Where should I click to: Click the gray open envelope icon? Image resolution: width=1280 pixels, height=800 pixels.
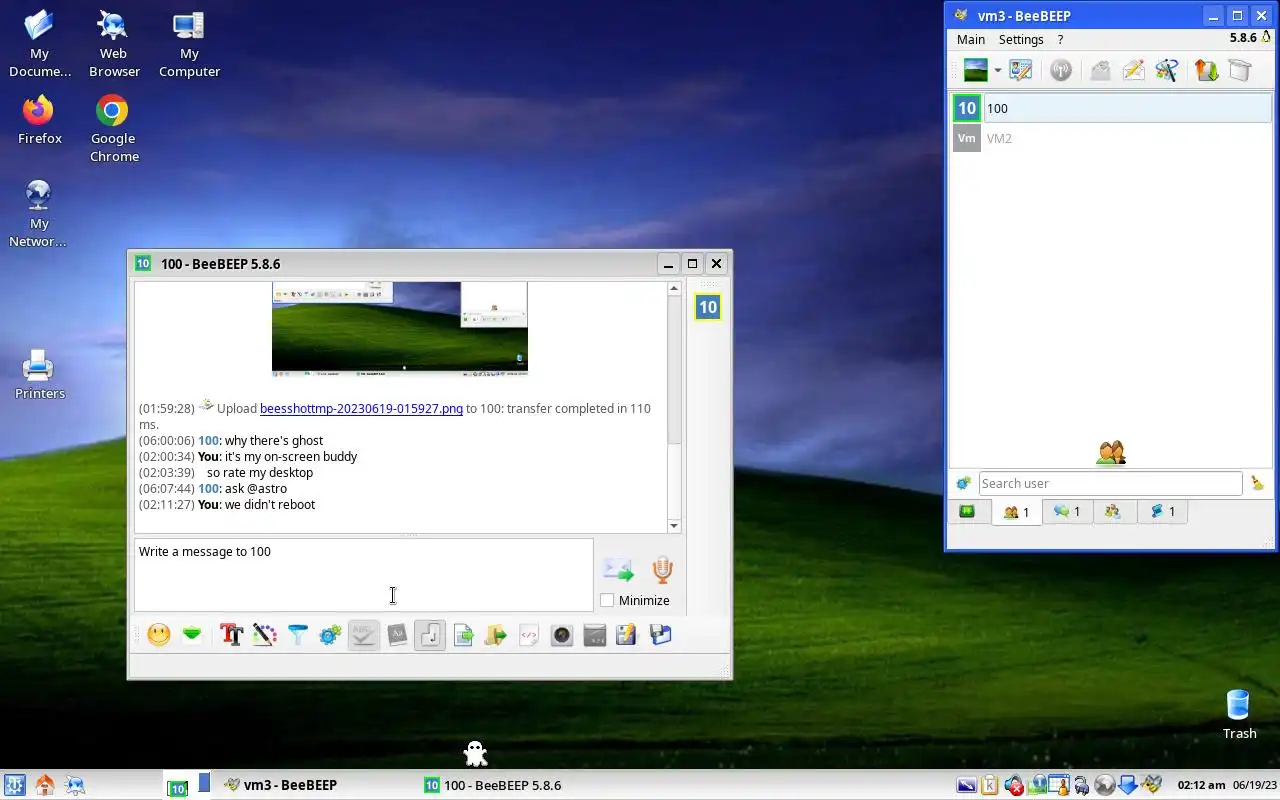click(1100, 70)
